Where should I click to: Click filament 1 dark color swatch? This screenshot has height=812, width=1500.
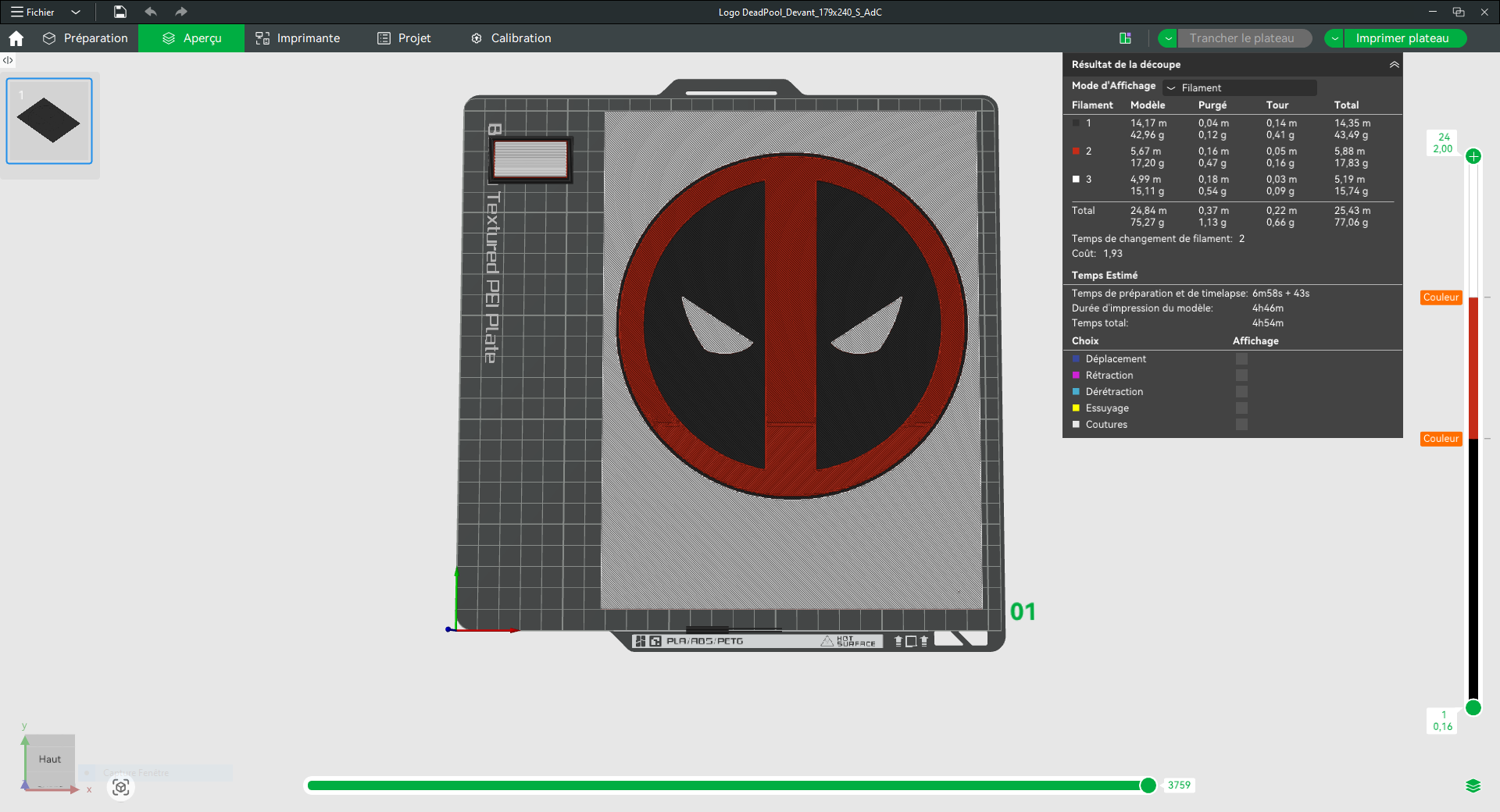coord(1076,123)
